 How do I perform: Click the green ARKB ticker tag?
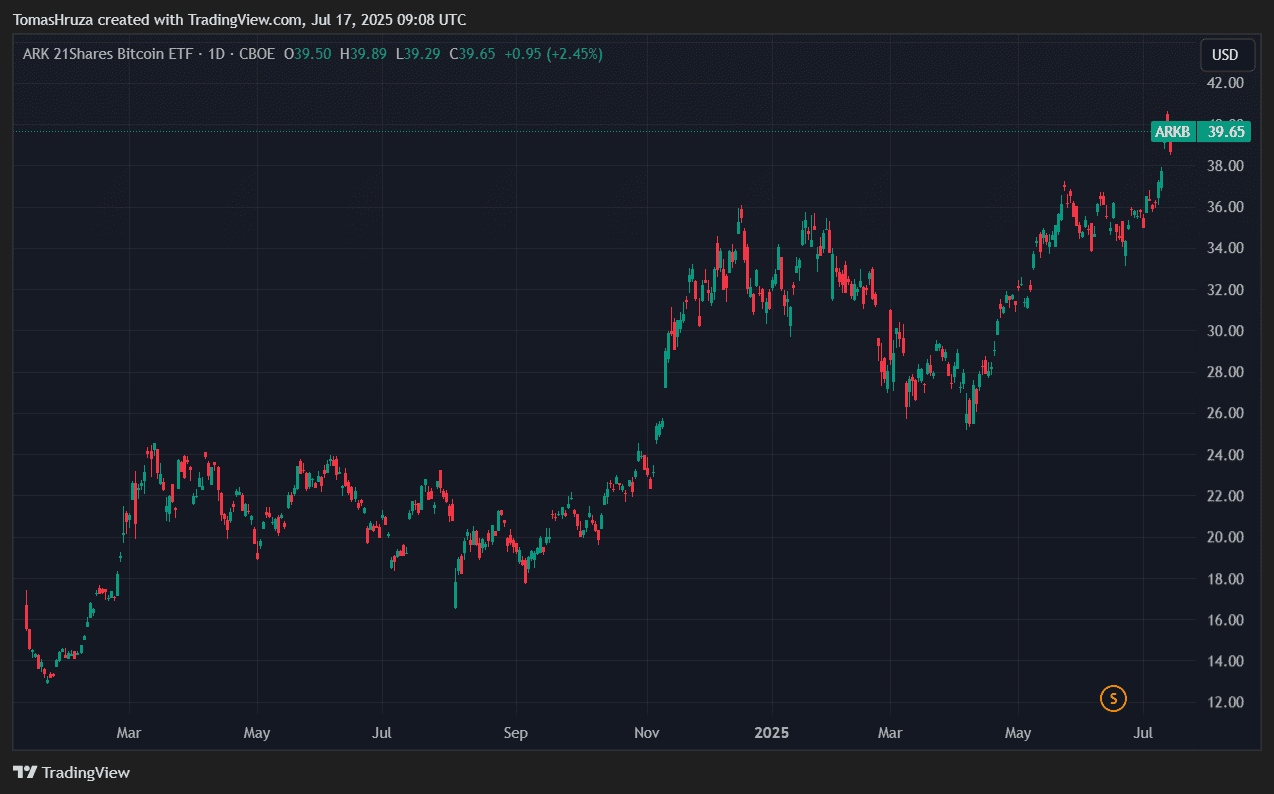coord(1172,131)
